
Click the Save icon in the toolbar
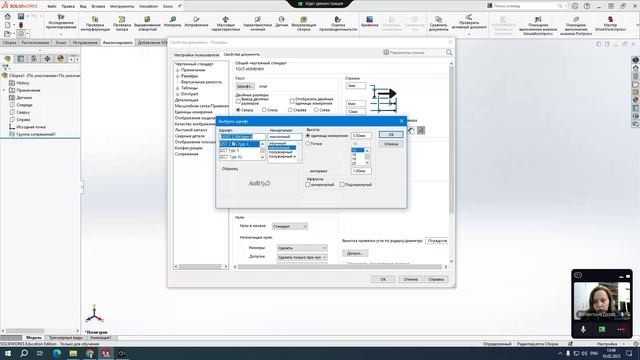(21, 16)
